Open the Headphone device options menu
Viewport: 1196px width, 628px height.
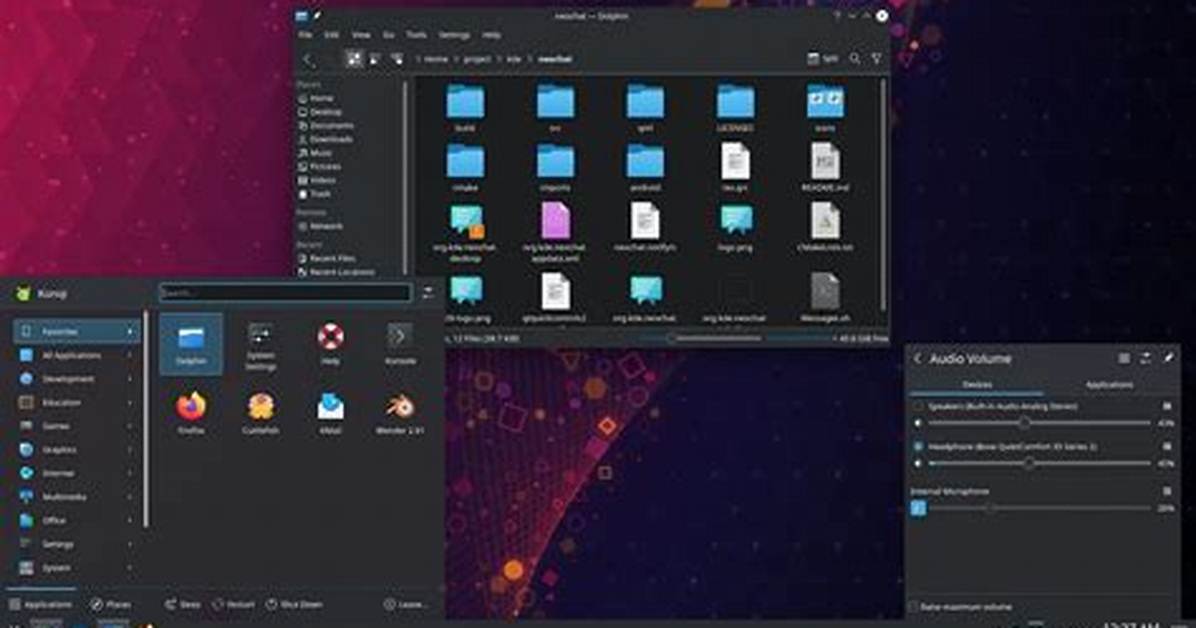click(1167, 446)
